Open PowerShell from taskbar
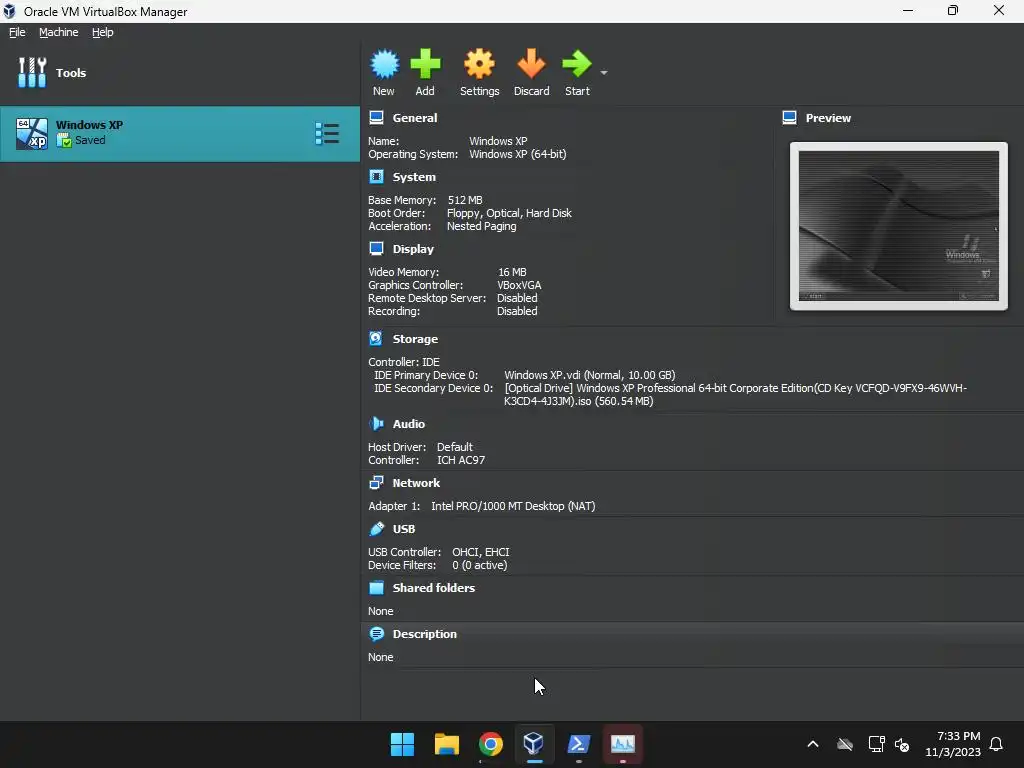Image resolution: width=1024 pixels, height=768 pixels. point(579,744)
